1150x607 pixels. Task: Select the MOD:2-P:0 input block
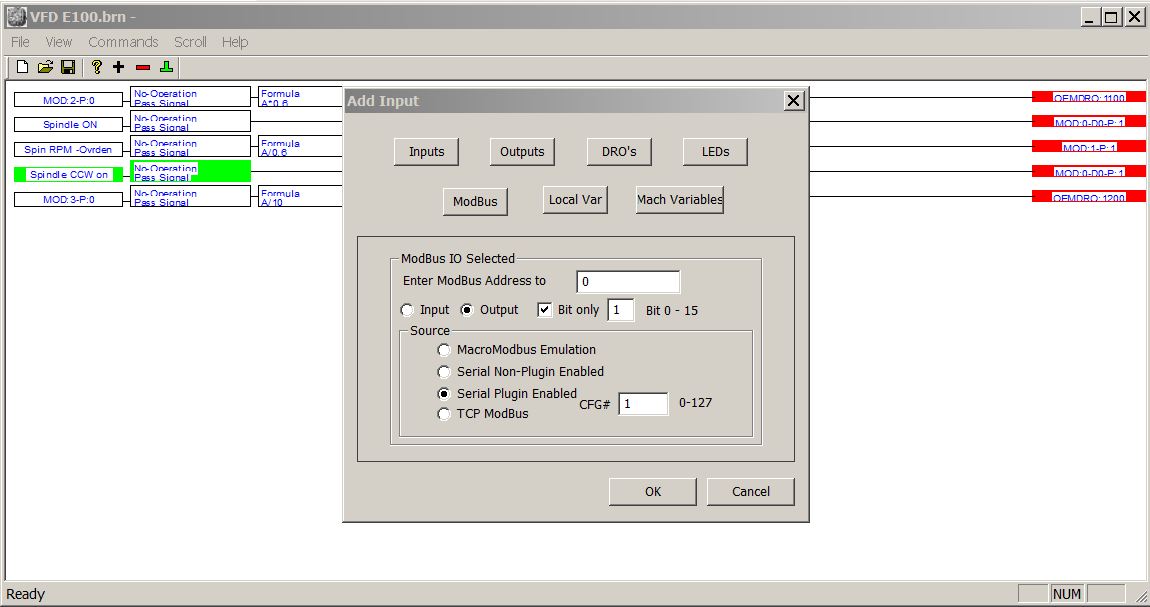point(68,100)
